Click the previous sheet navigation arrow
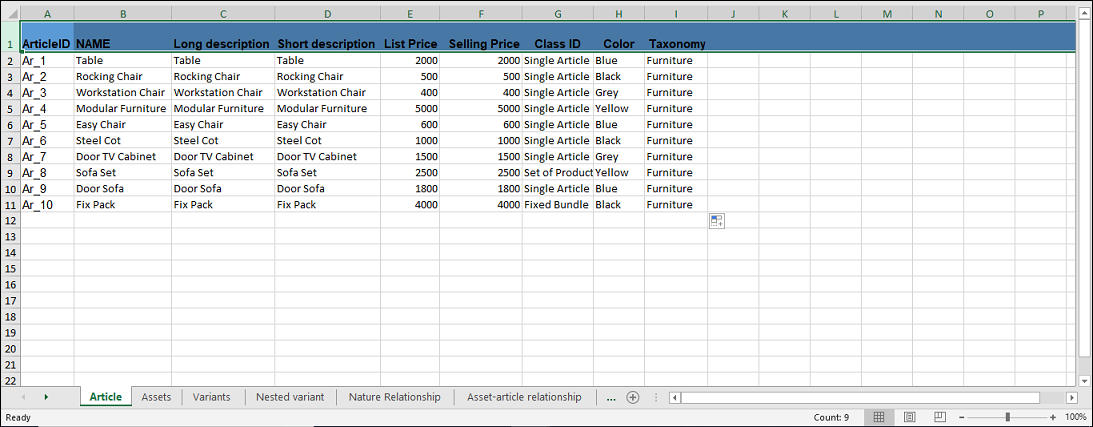 [24, 397]
